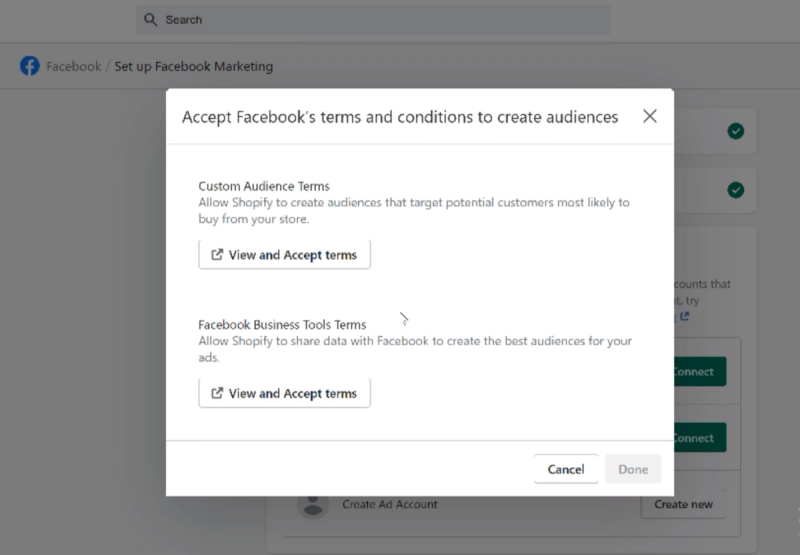Click the Done button
This screenshot has width=800, height=555.
(x=633, y=469)
